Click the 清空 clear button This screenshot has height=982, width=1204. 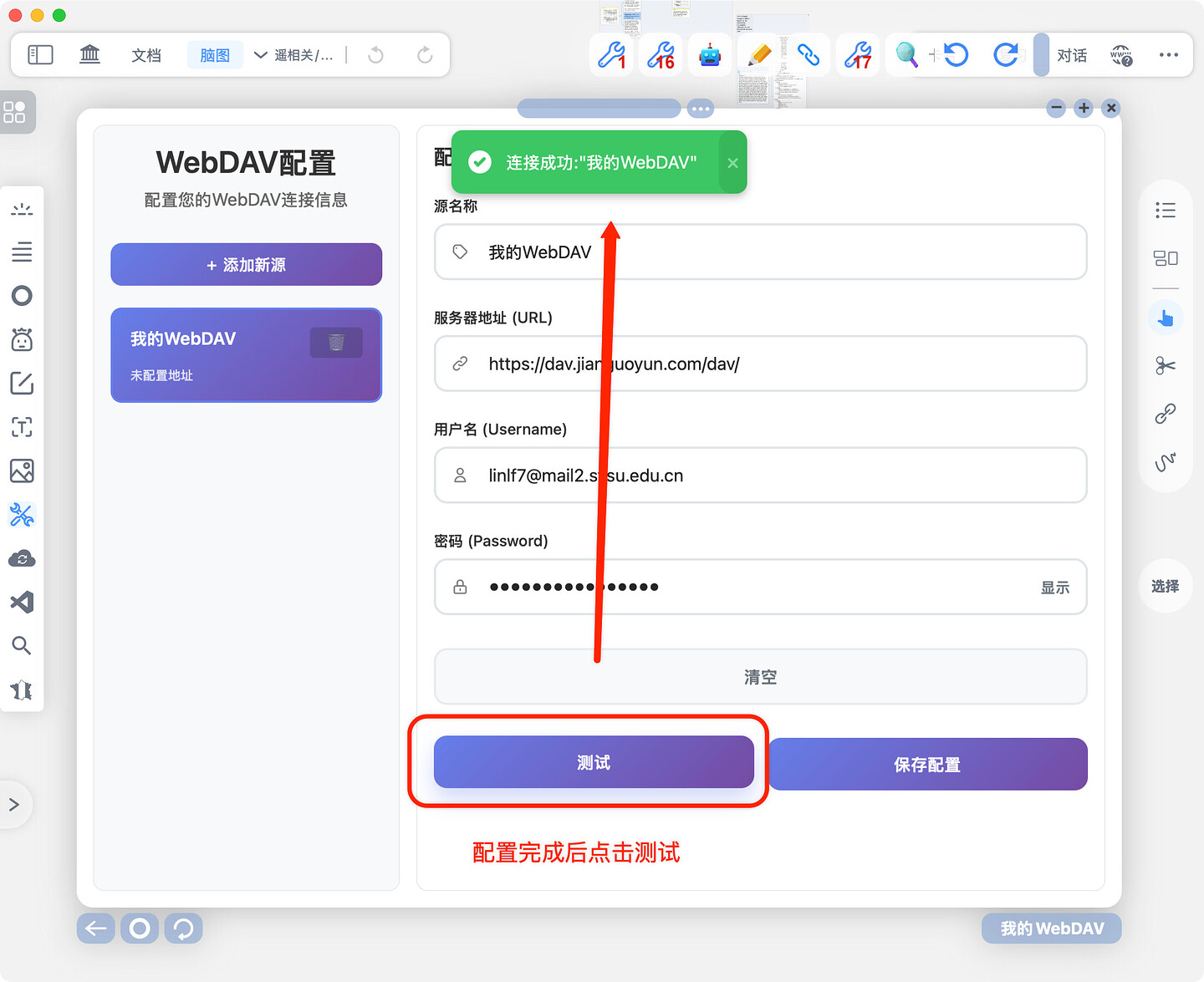pos(761,677)
